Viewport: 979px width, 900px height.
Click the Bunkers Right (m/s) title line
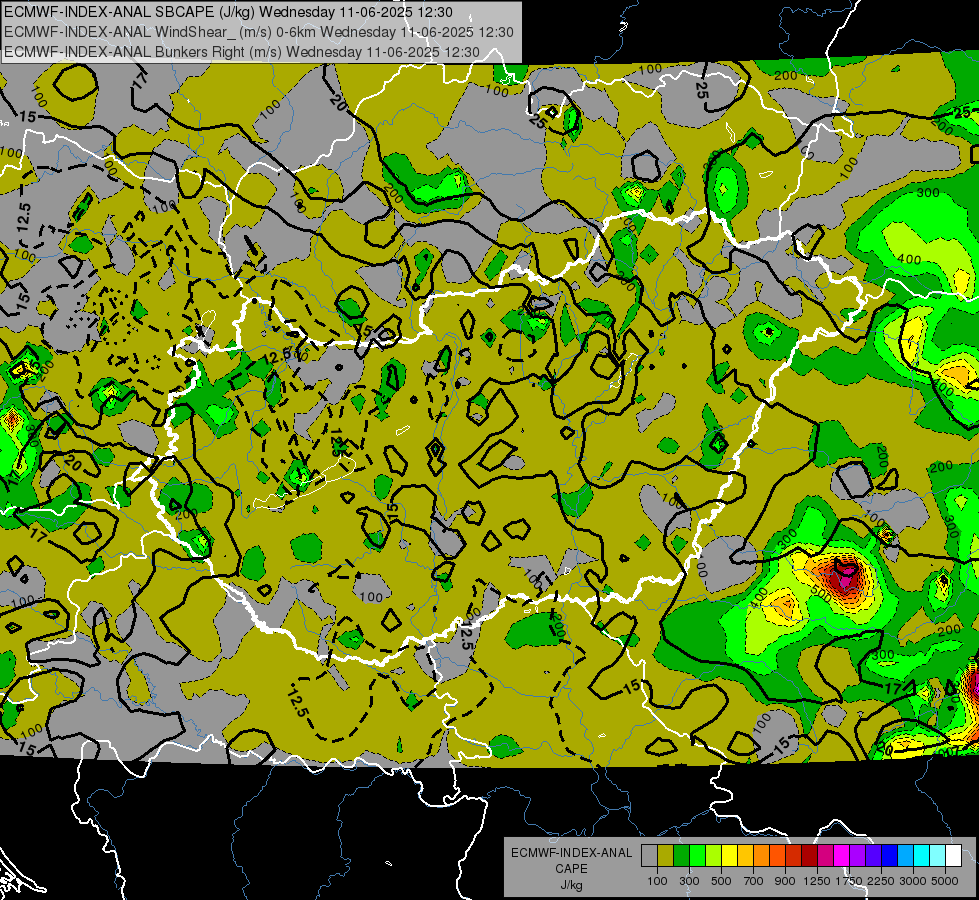(x=242, y=52)
